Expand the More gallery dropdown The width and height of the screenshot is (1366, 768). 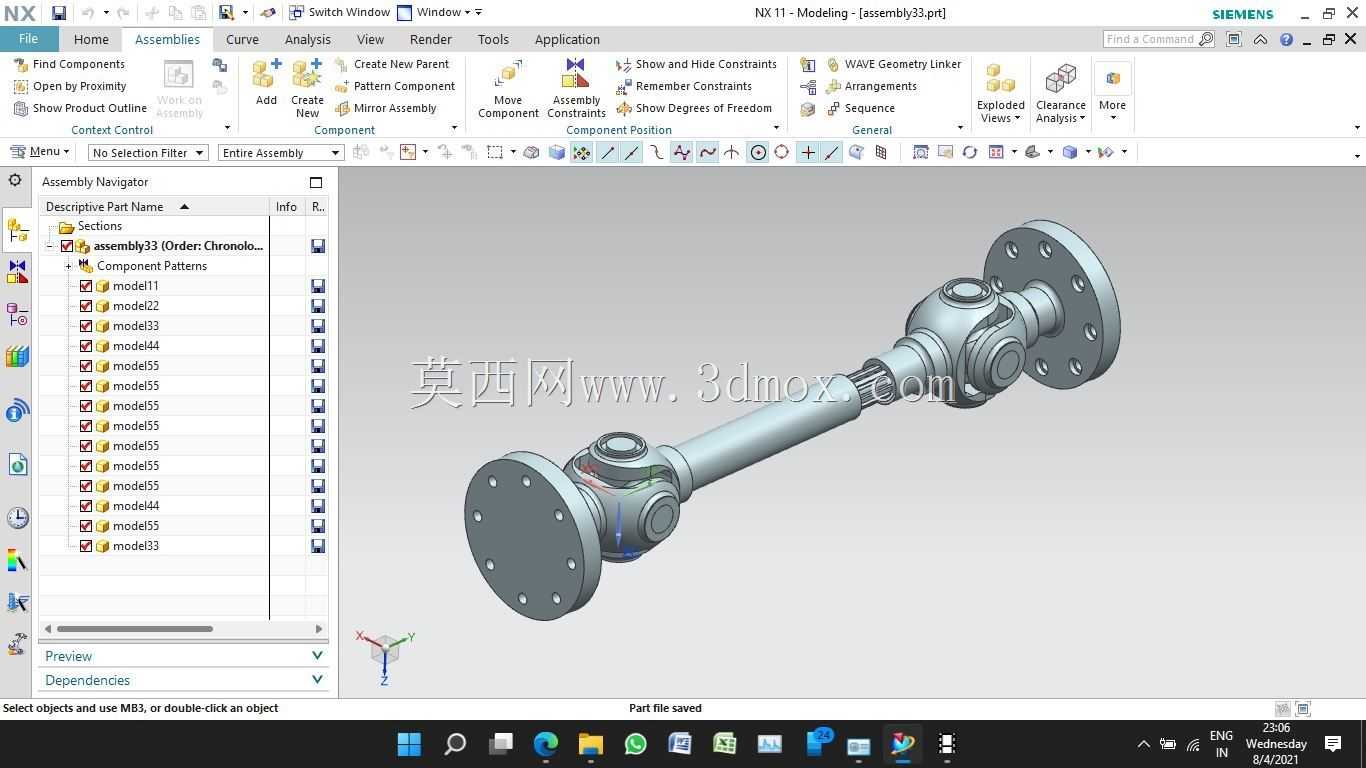1112,94
